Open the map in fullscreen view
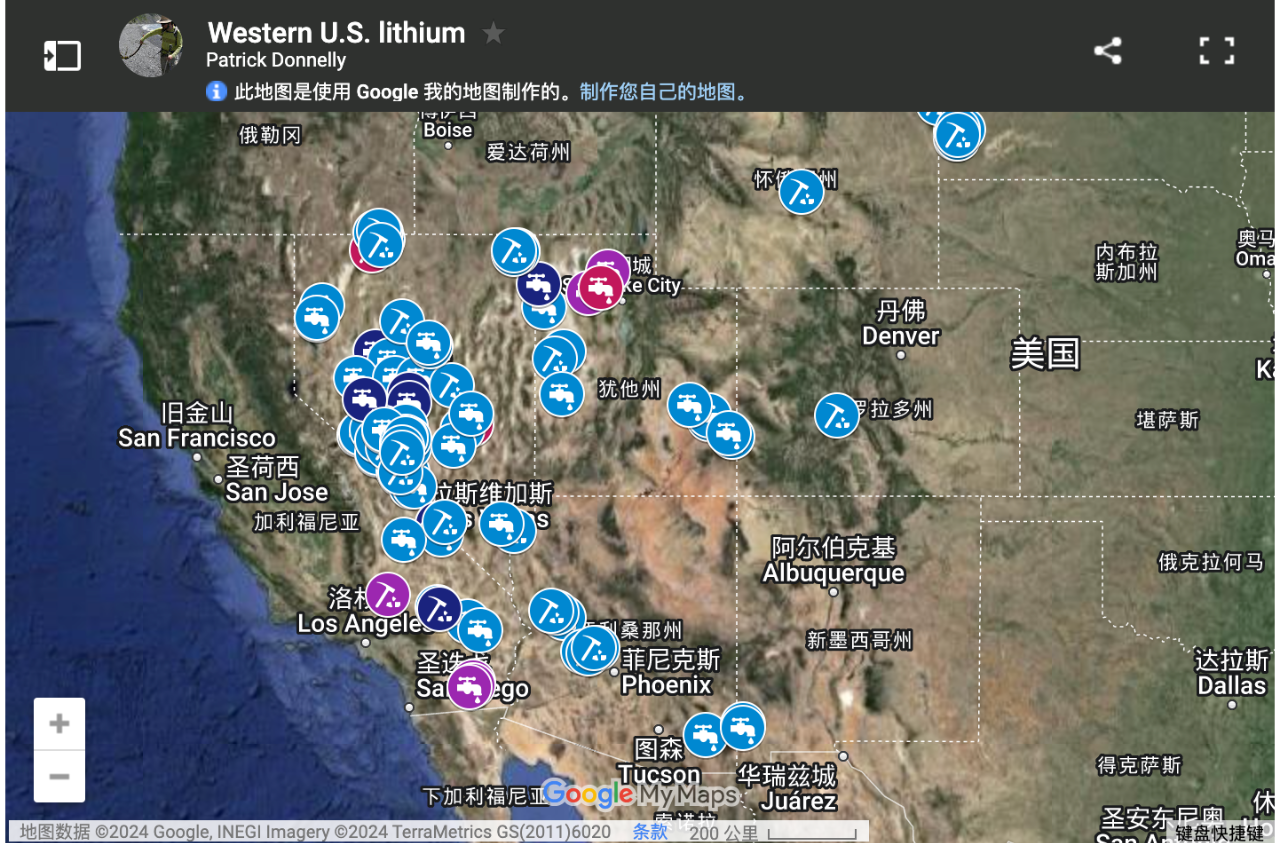 pos(1216,51)
